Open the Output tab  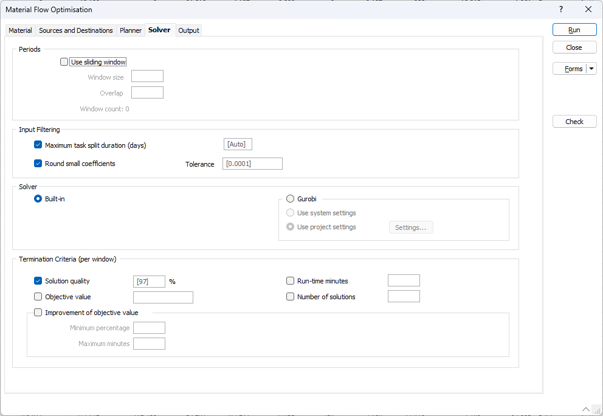188,31
